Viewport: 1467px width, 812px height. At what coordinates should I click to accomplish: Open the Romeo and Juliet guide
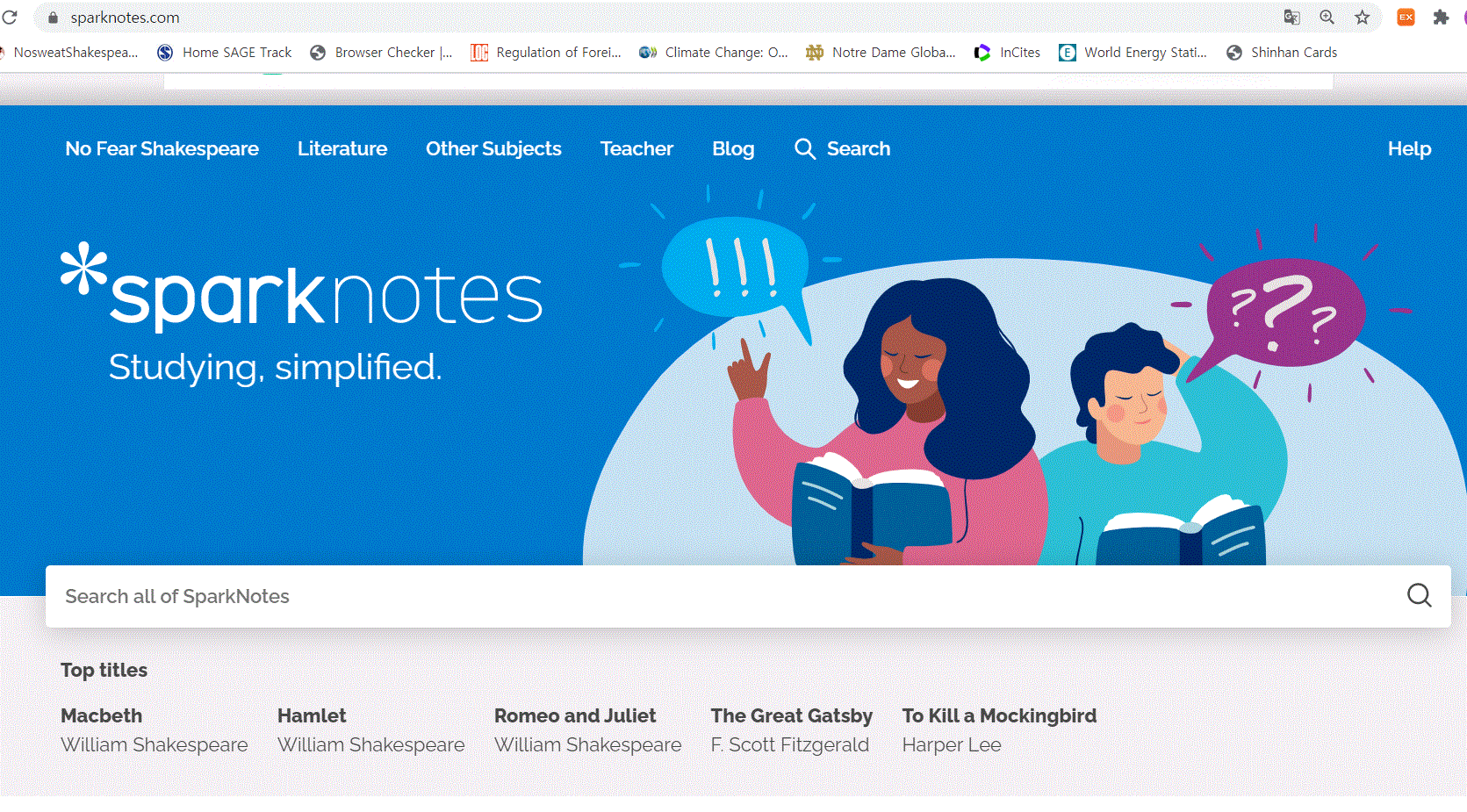click(575, 715)
